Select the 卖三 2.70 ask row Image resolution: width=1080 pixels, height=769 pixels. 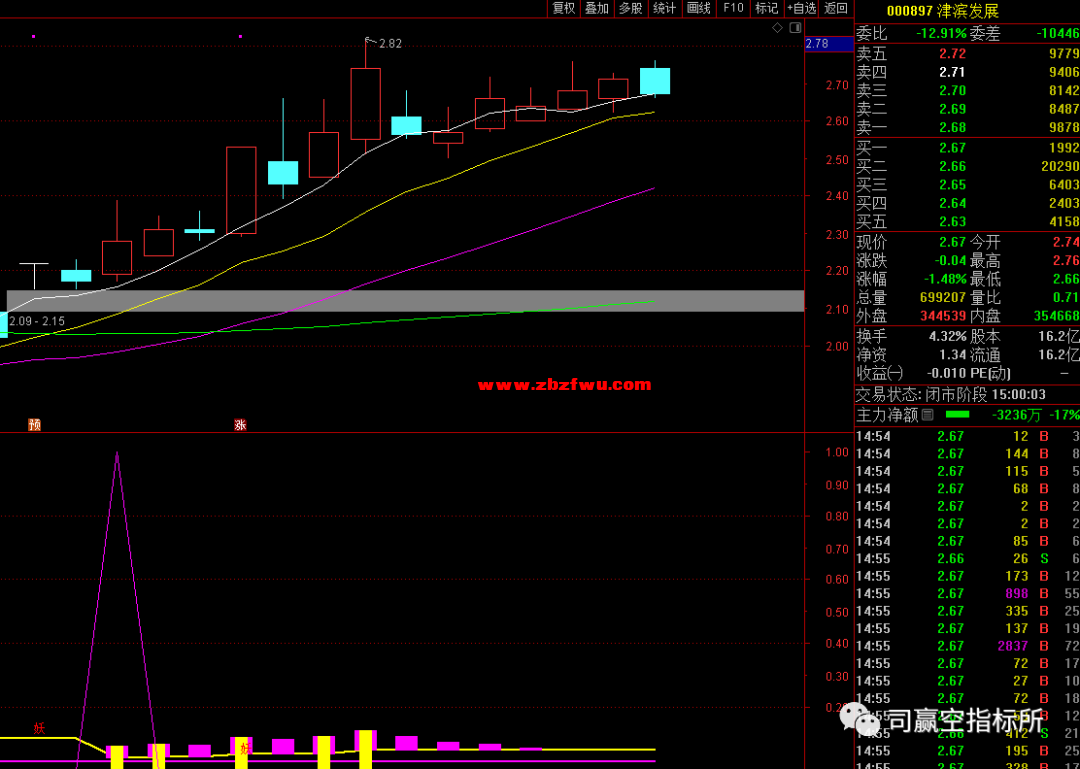(x=967, y=90)
